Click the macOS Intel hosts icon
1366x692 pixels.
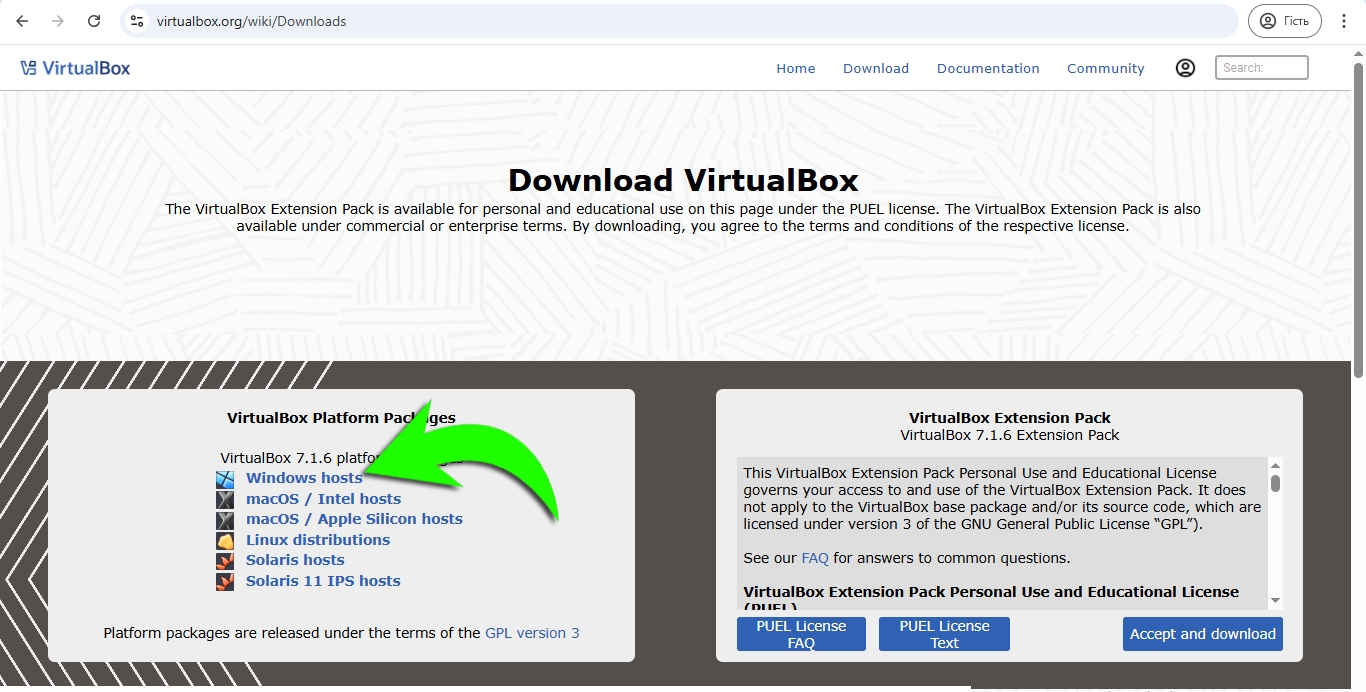point(225,499)
